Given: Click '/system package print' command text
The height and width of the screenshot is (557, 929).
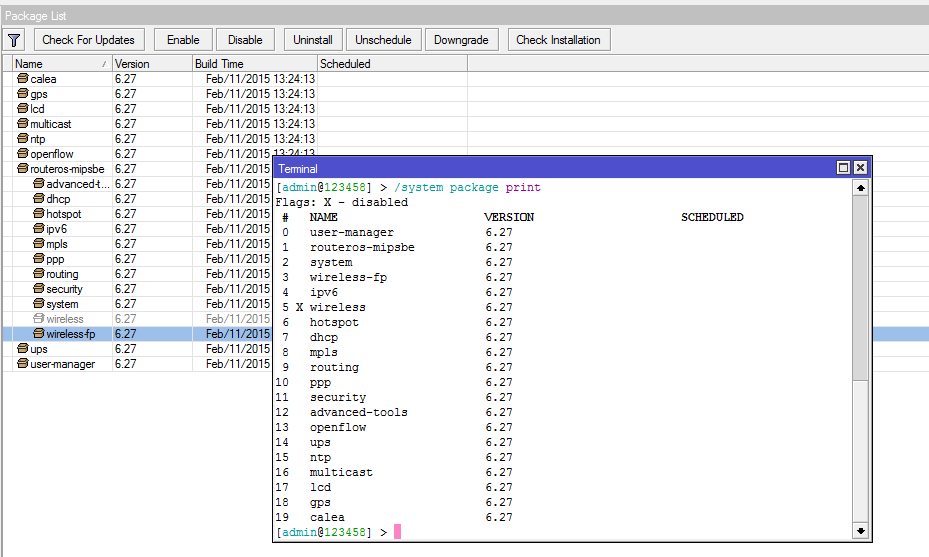Looking at the screenshot, I should pos(467,187).
